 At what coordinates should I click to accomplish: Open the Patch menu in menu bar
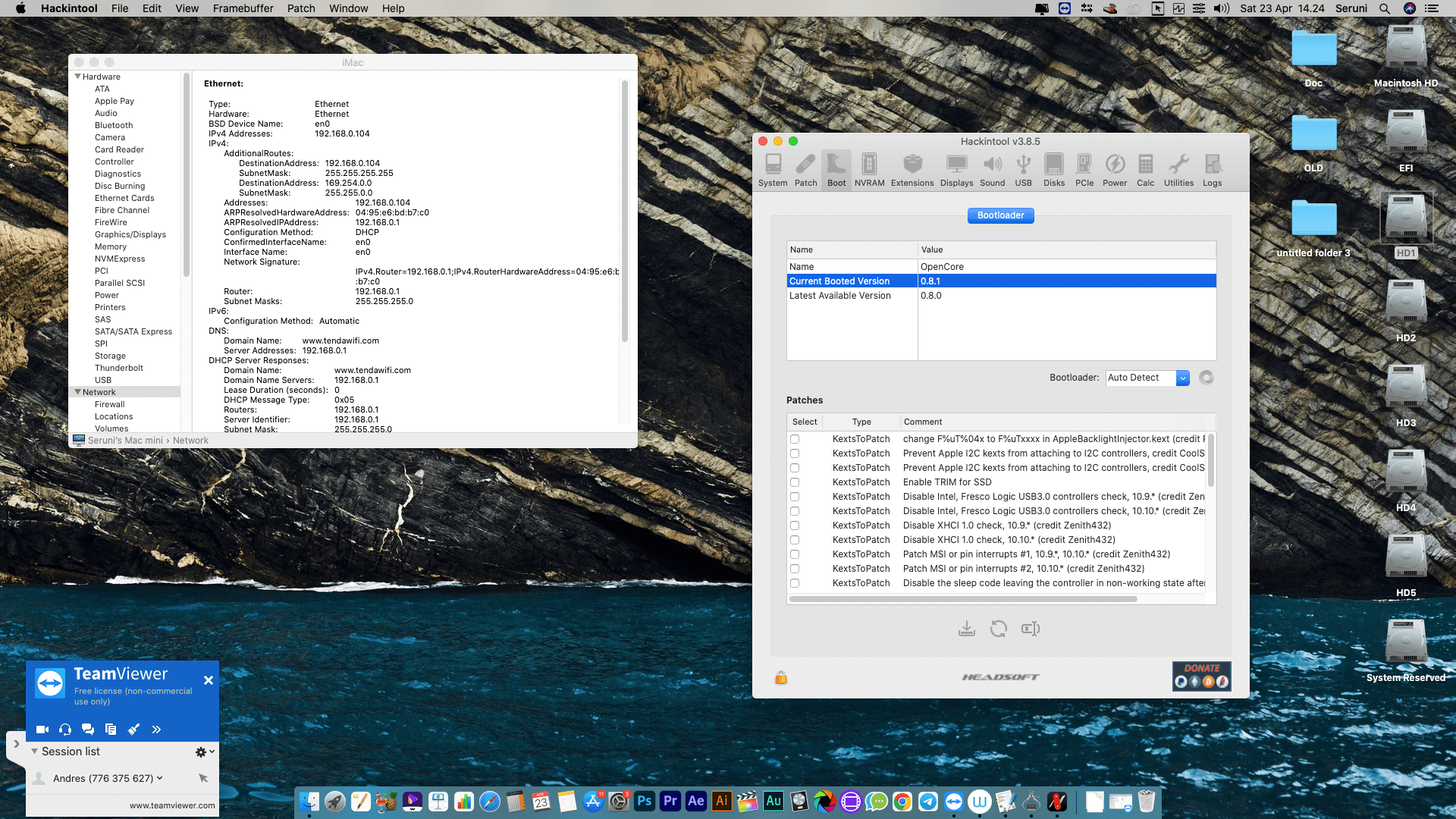pyautogui.click(x=301, y=8)
